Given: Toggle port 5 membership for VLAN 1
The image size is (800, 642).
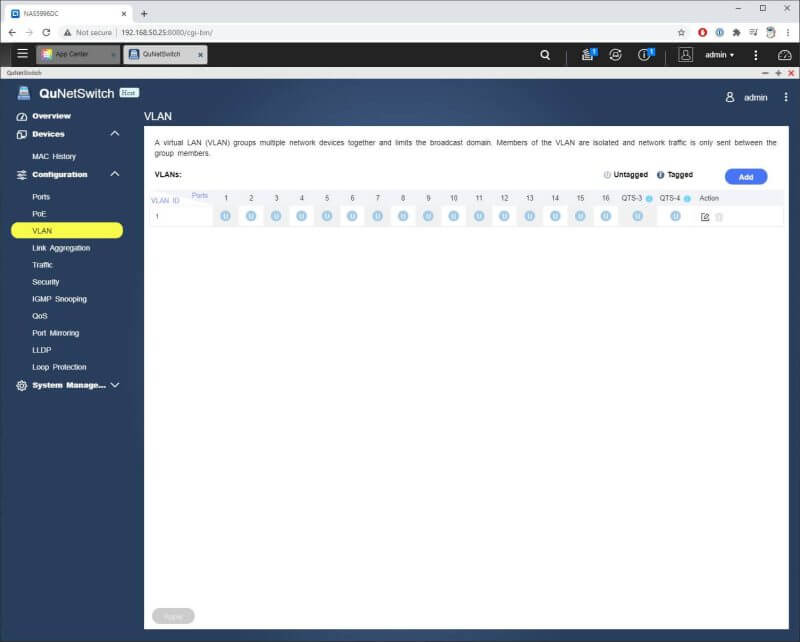Looking at the screenshot, I should coord(327,216).
